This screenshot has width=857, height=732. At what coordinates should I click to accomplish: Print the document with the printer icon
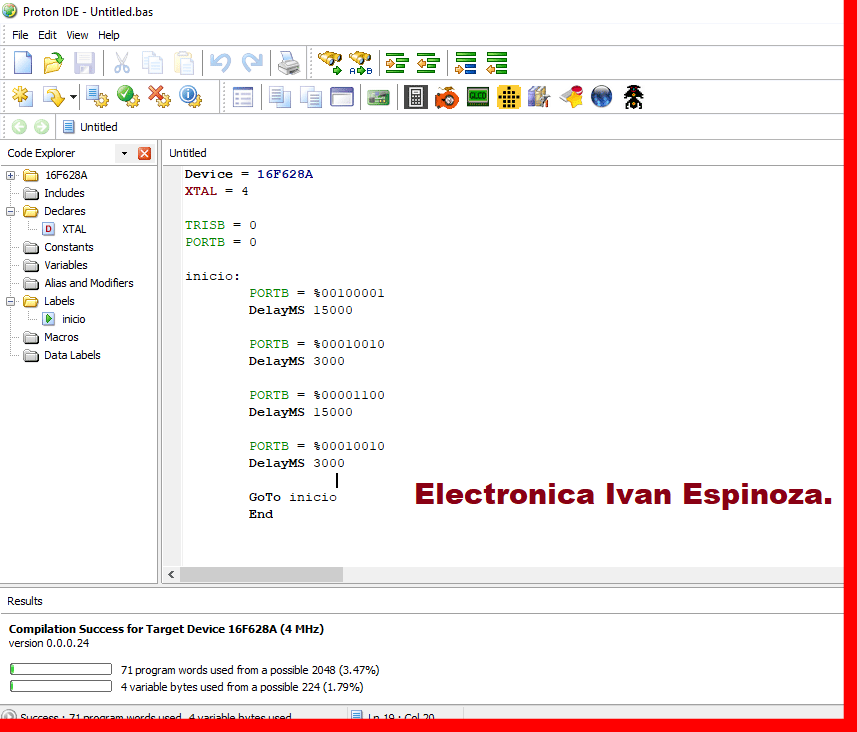[289, 63]
